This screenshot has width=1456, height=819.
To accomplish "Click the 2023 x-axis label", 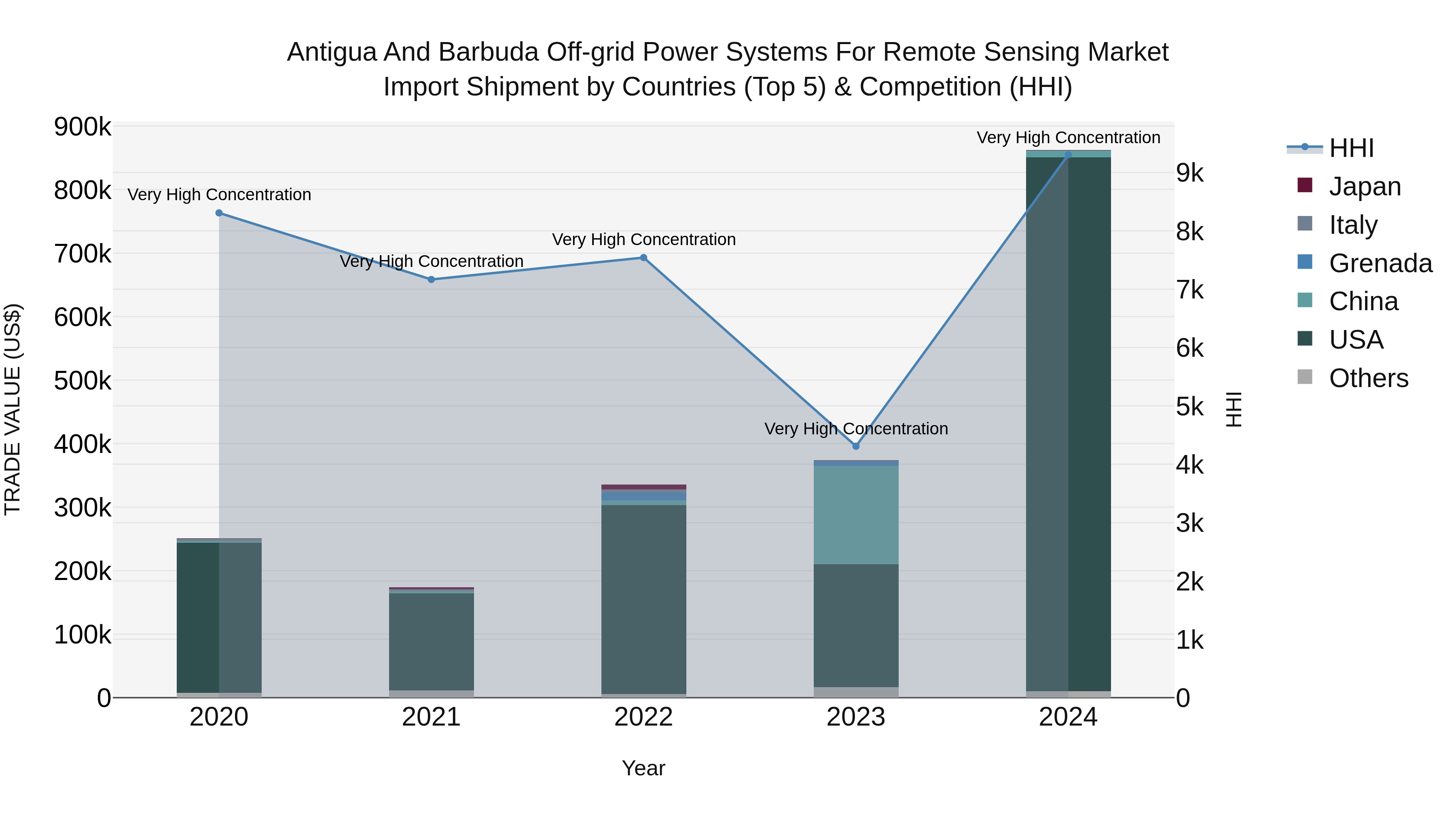I will tap(856, 717).
